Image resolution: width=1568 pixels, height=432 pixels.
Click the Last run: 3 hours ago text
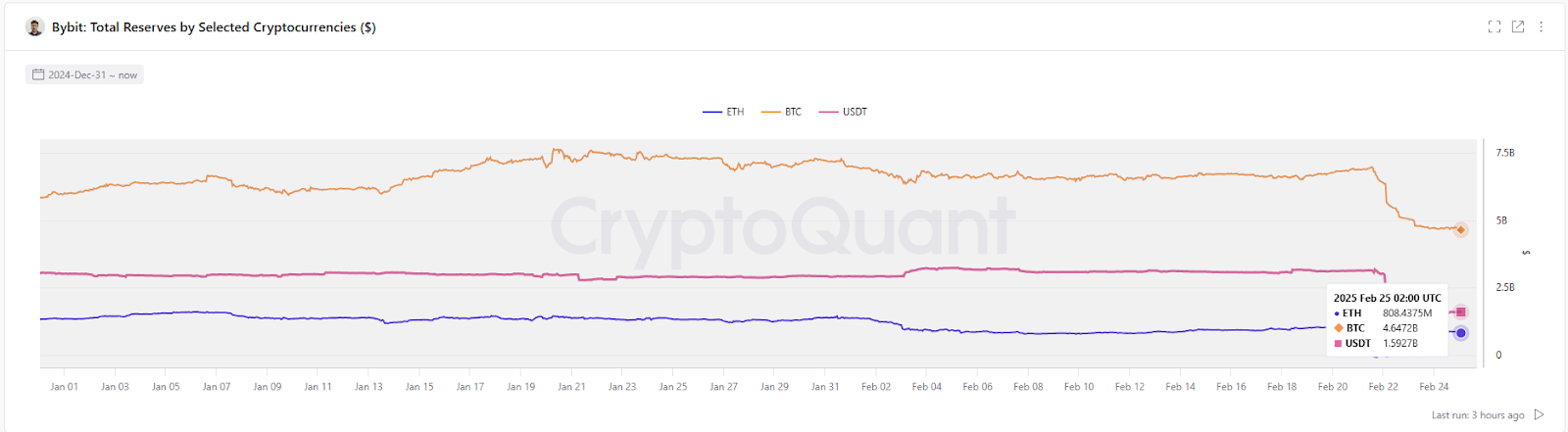point(1478,415)
